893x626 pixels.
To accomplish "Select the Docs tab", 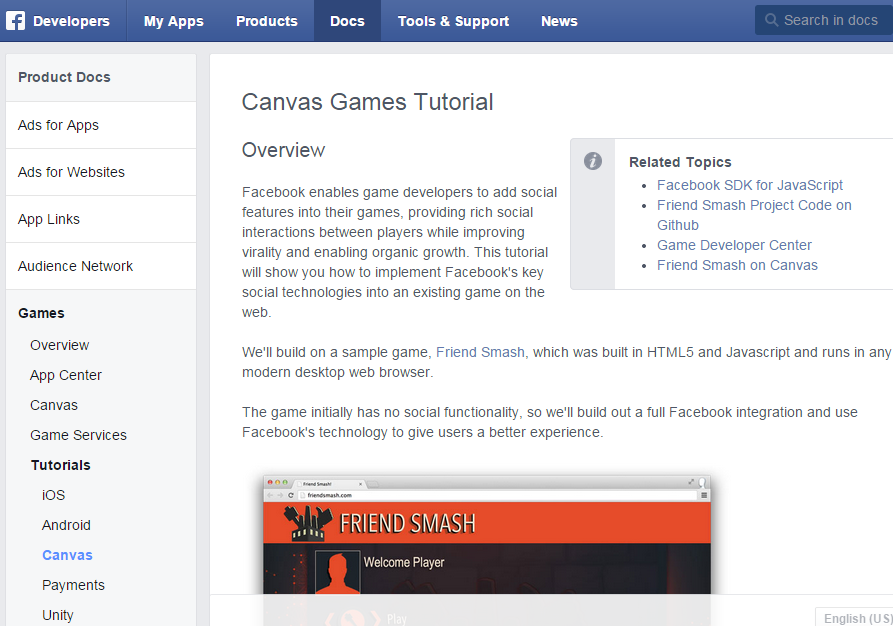I will (x=347, y=21).
